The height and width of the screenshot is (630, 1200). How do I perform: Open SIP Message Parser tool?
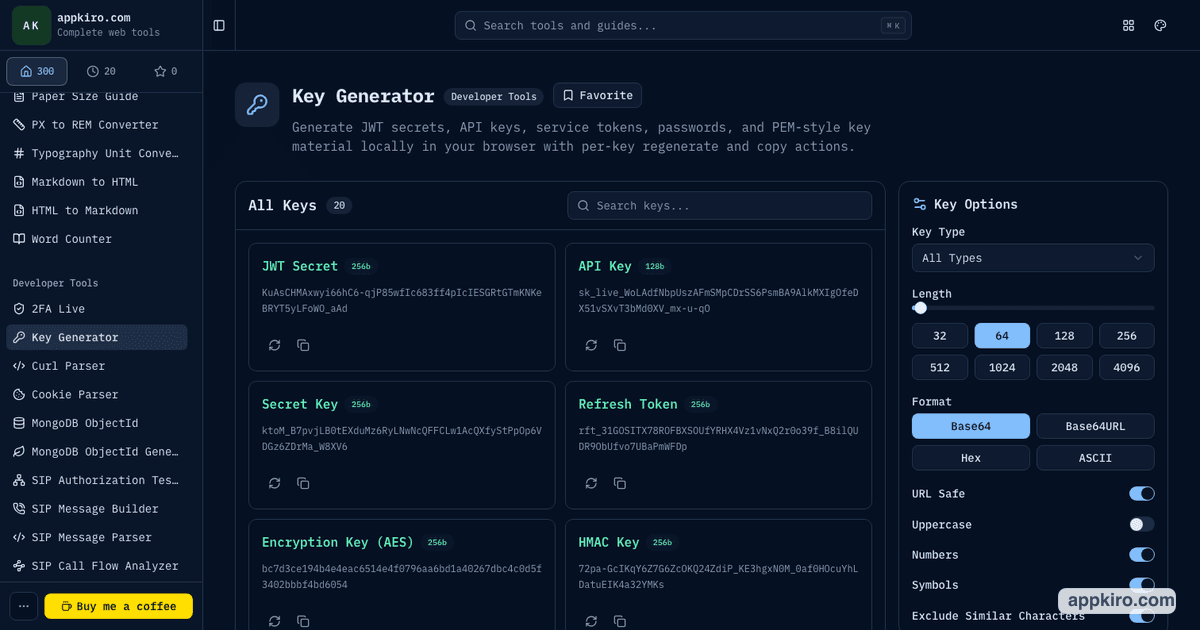[x=97, y=537]
